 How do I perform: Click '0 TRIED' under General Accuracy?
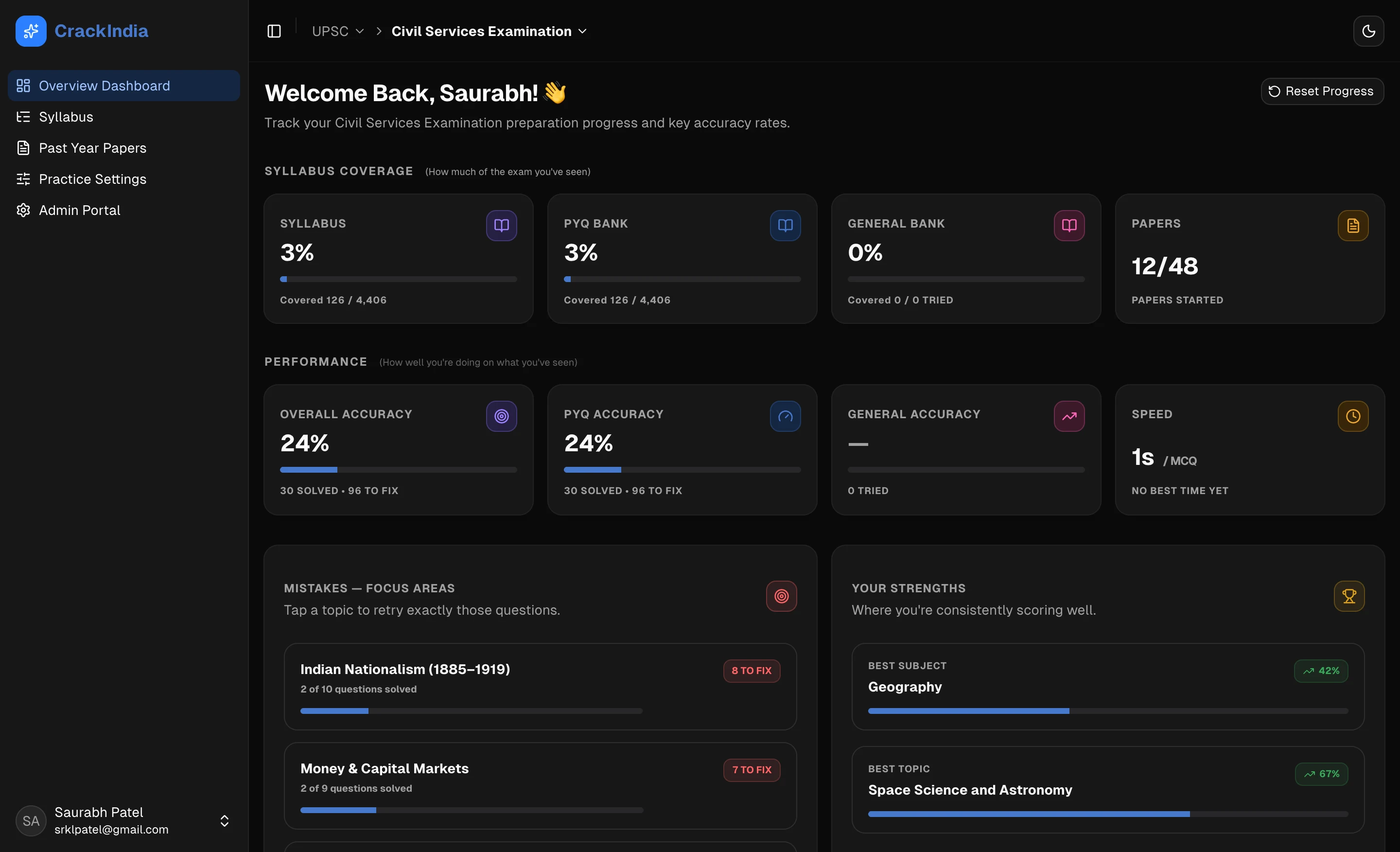click(x=868, y=491)
